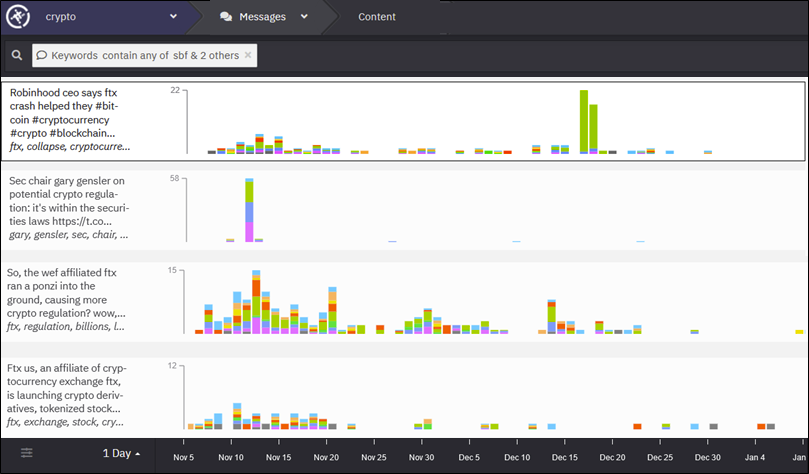
Task: Click the Messages chat bubbles icon
Action: click(225, 17)
